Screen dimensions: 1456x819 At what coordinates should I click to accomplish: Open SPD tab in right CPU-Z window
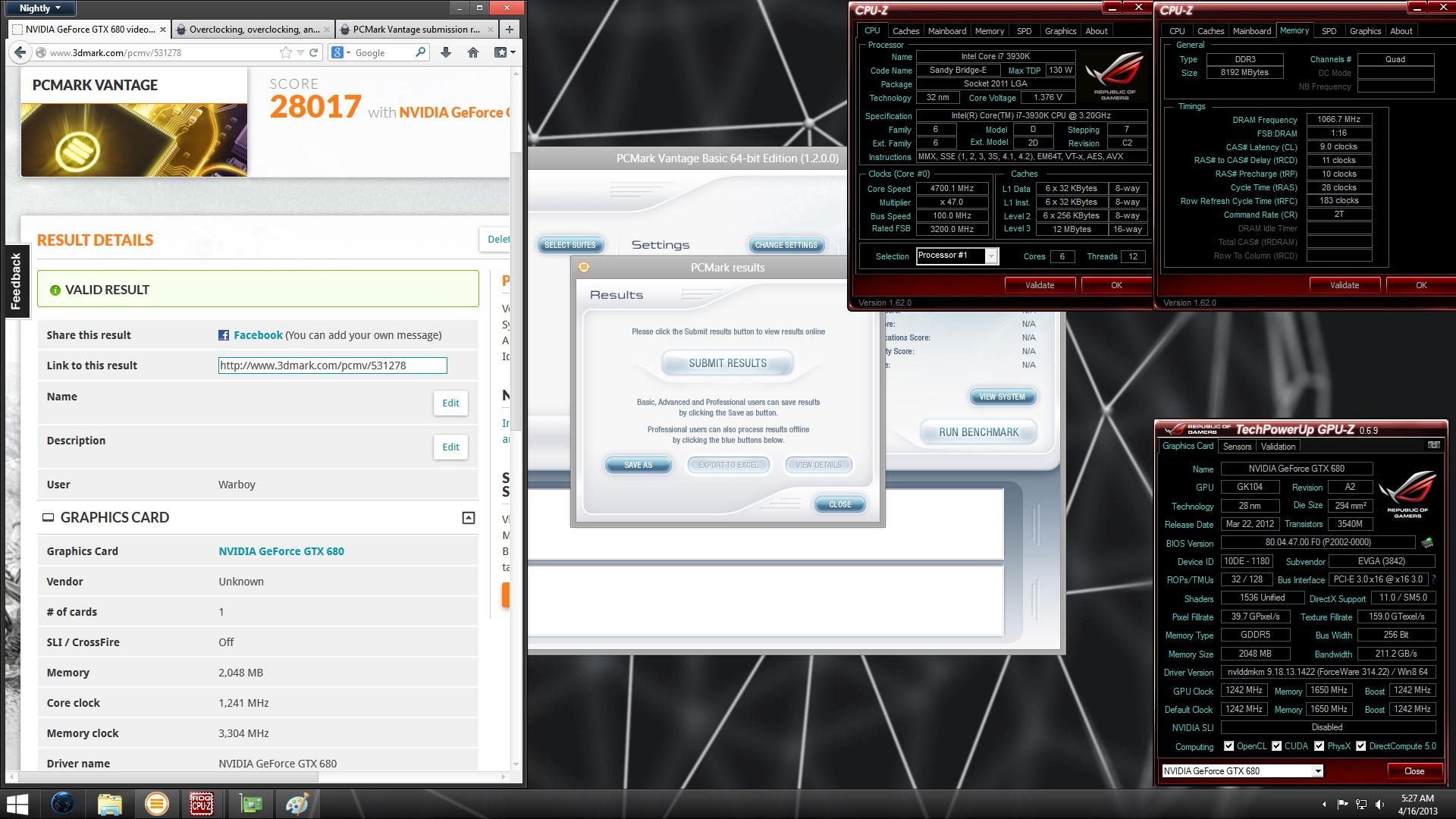point(1329,31)
